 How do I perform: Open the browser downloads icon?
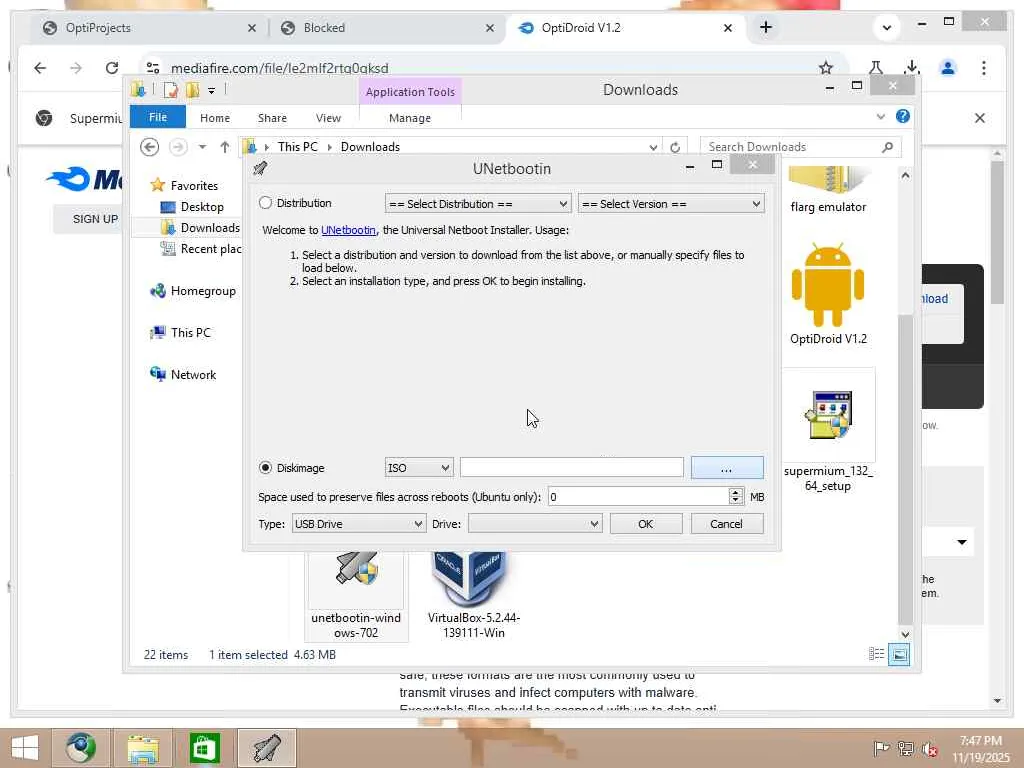pyautogui.click(x=912, y=68)
